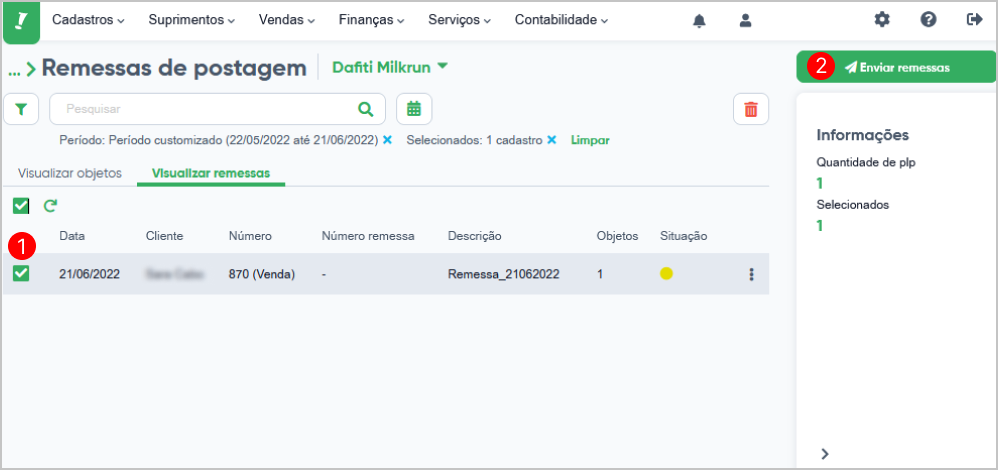Click breadcrumb ellipsis before Remessas

coord(14,71)
